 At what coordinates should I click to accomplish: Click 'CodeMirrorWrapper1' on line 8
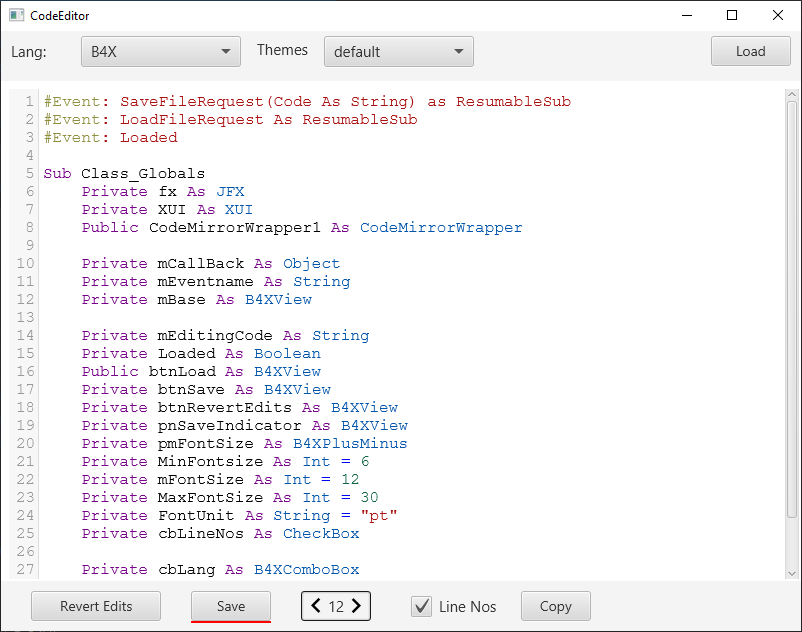pyautogui.click(x=235, y=227)
